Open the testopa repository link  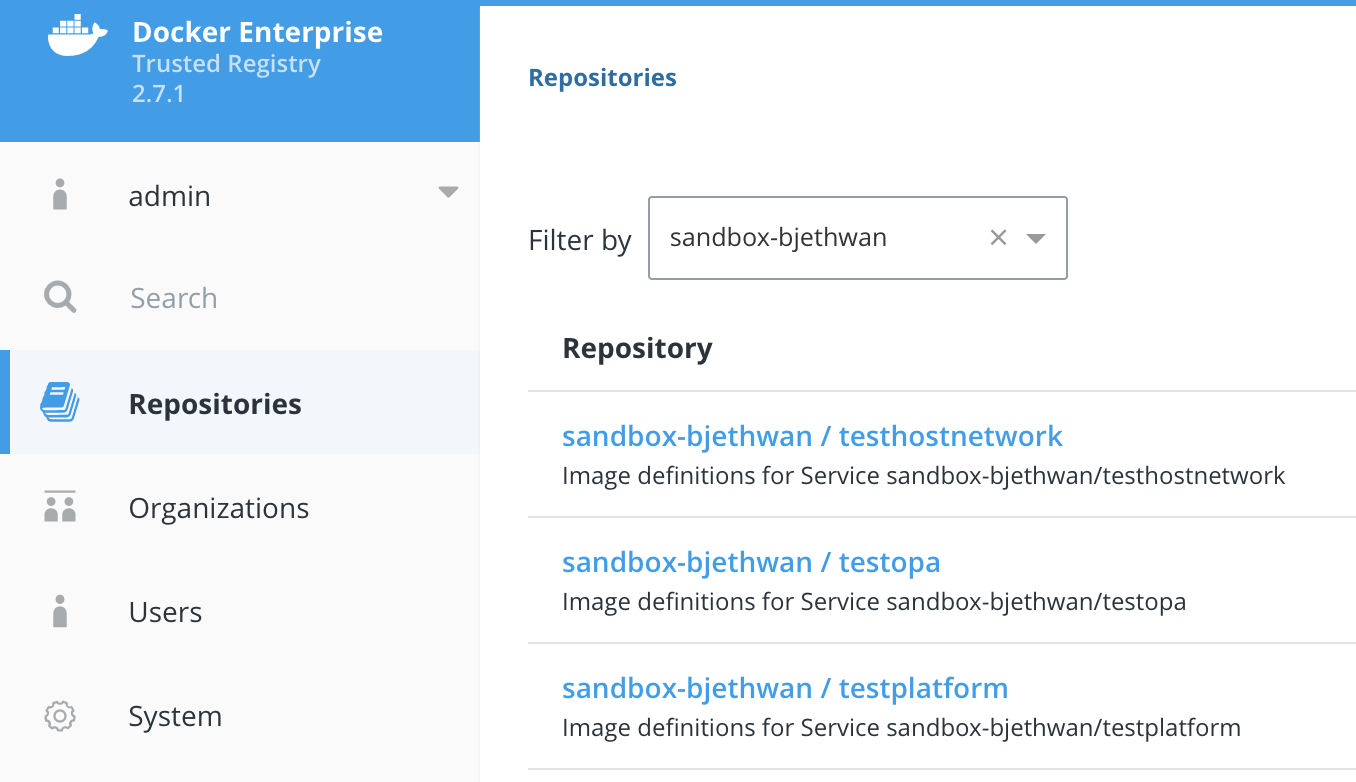coord(751,562)
